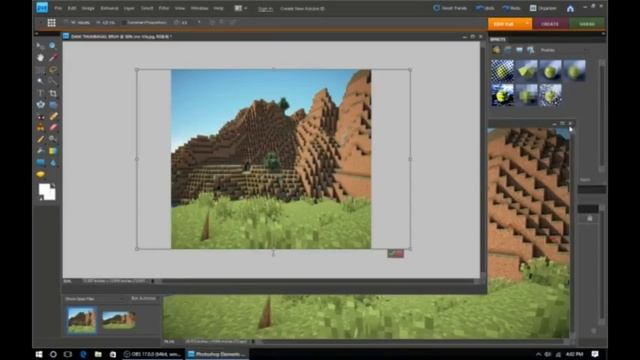This screenshot has height=360, width=640.
Task: Click the Redo button
Action: (x=511, y=8)
